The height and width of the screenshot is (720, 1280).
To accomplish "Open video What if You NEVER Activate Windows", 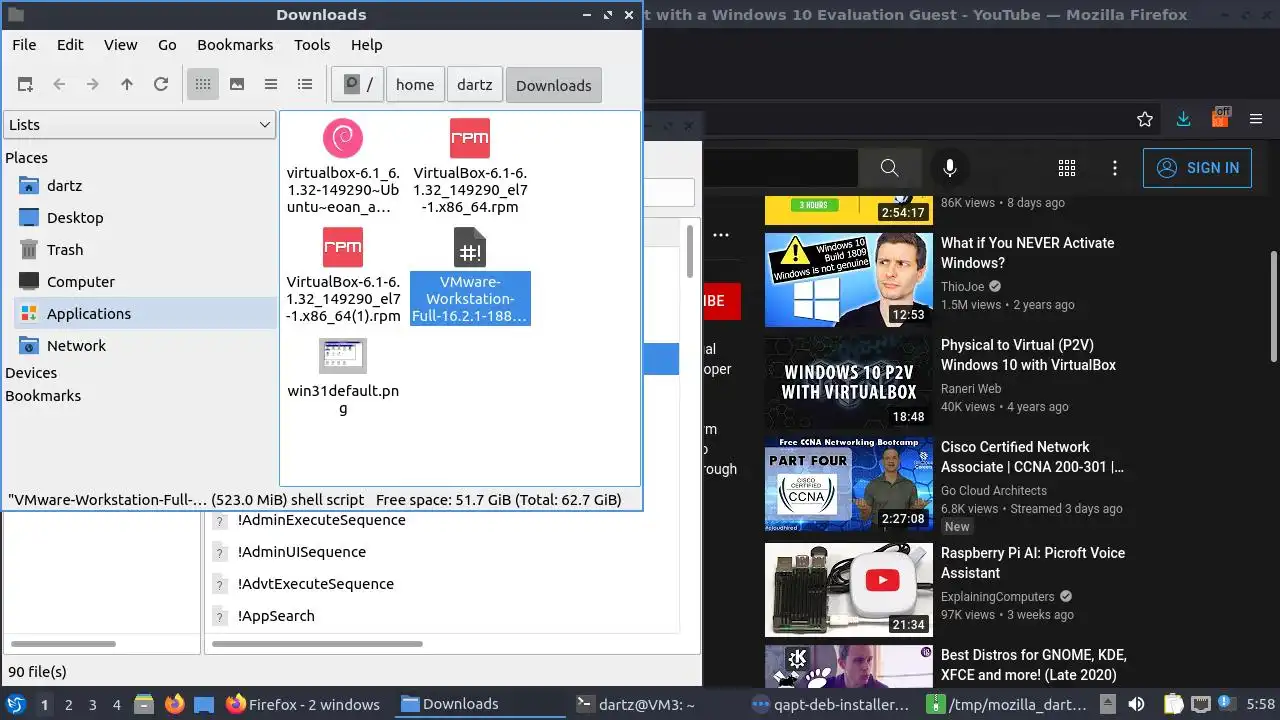I will (1027, 253).
